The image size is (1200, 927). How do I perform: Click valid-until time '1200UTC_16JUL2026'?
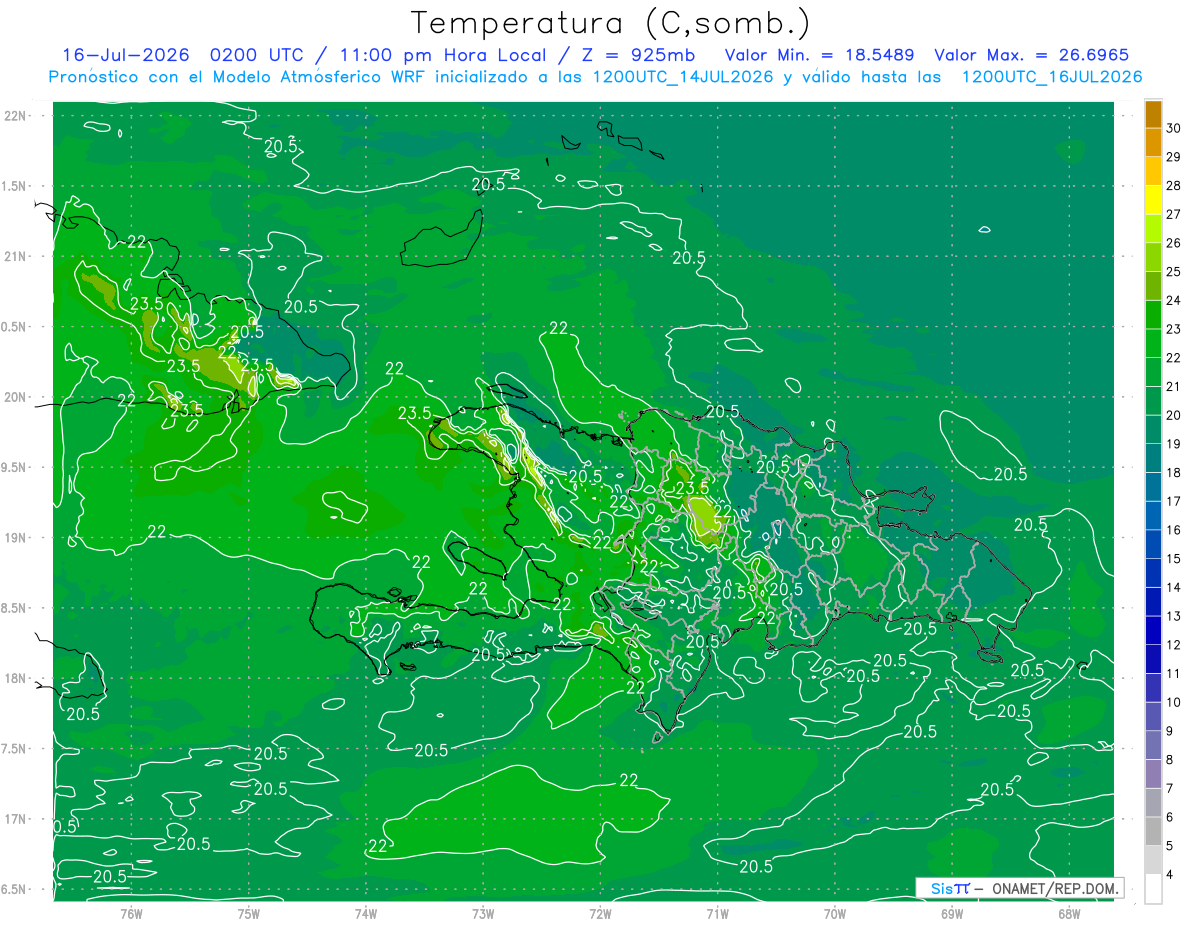tap(1052, 77)
